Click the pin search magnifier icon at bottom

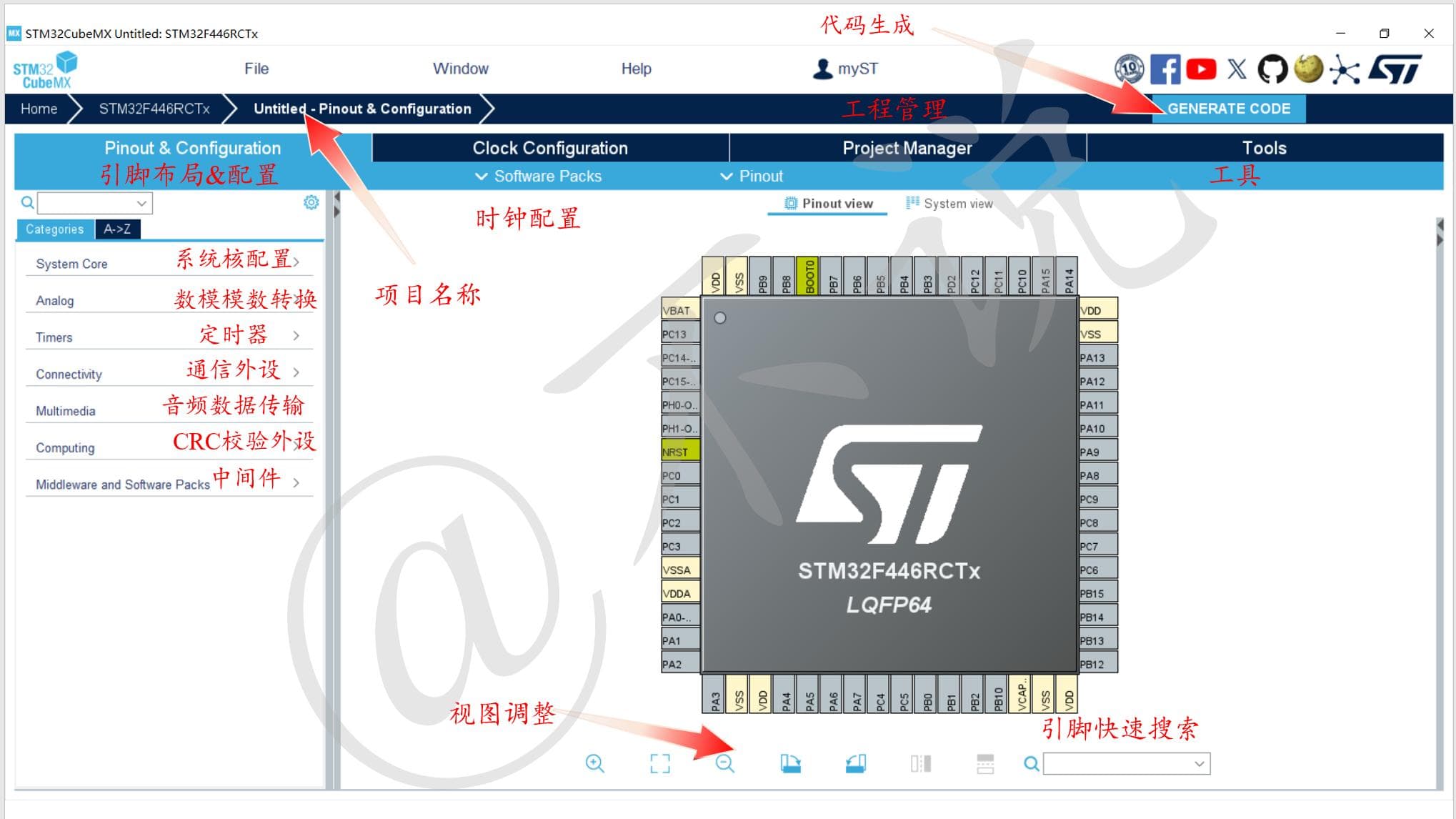click(1031, 763)
